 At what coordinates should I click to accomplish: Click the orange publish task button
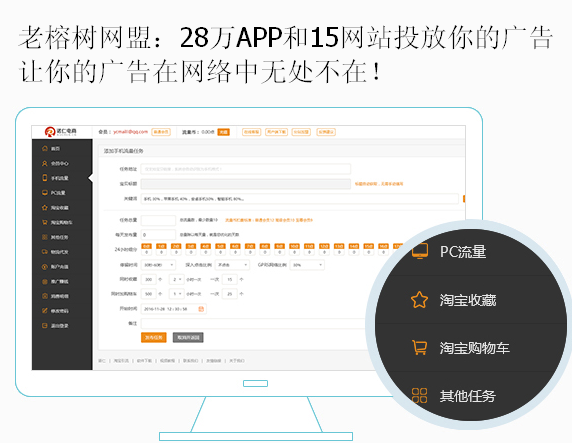[154, 338]
